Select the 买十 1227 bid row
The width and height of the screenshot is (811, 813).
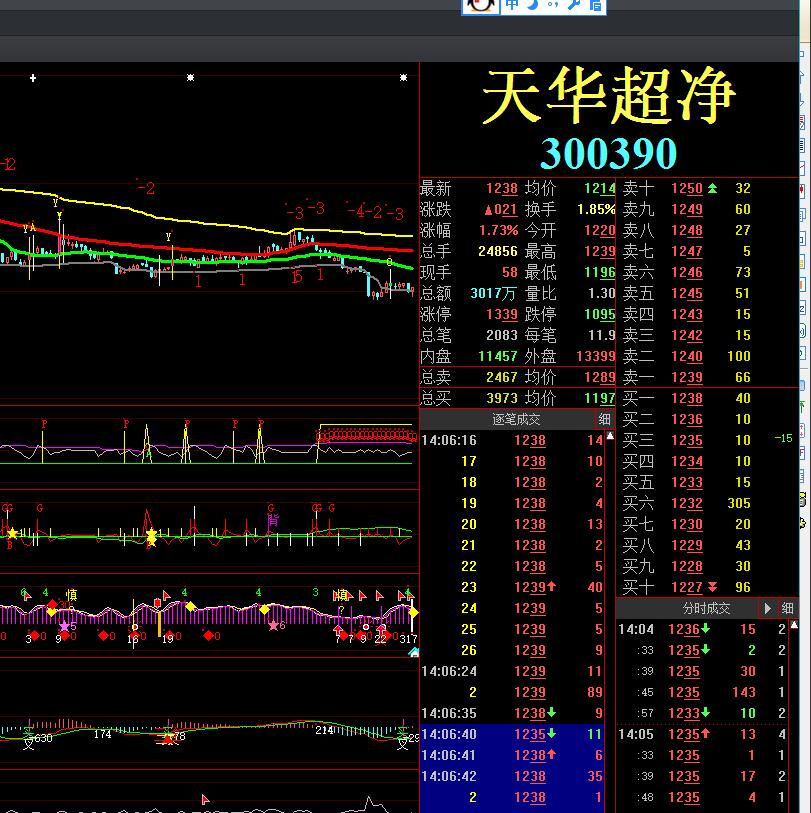(707, 587)
